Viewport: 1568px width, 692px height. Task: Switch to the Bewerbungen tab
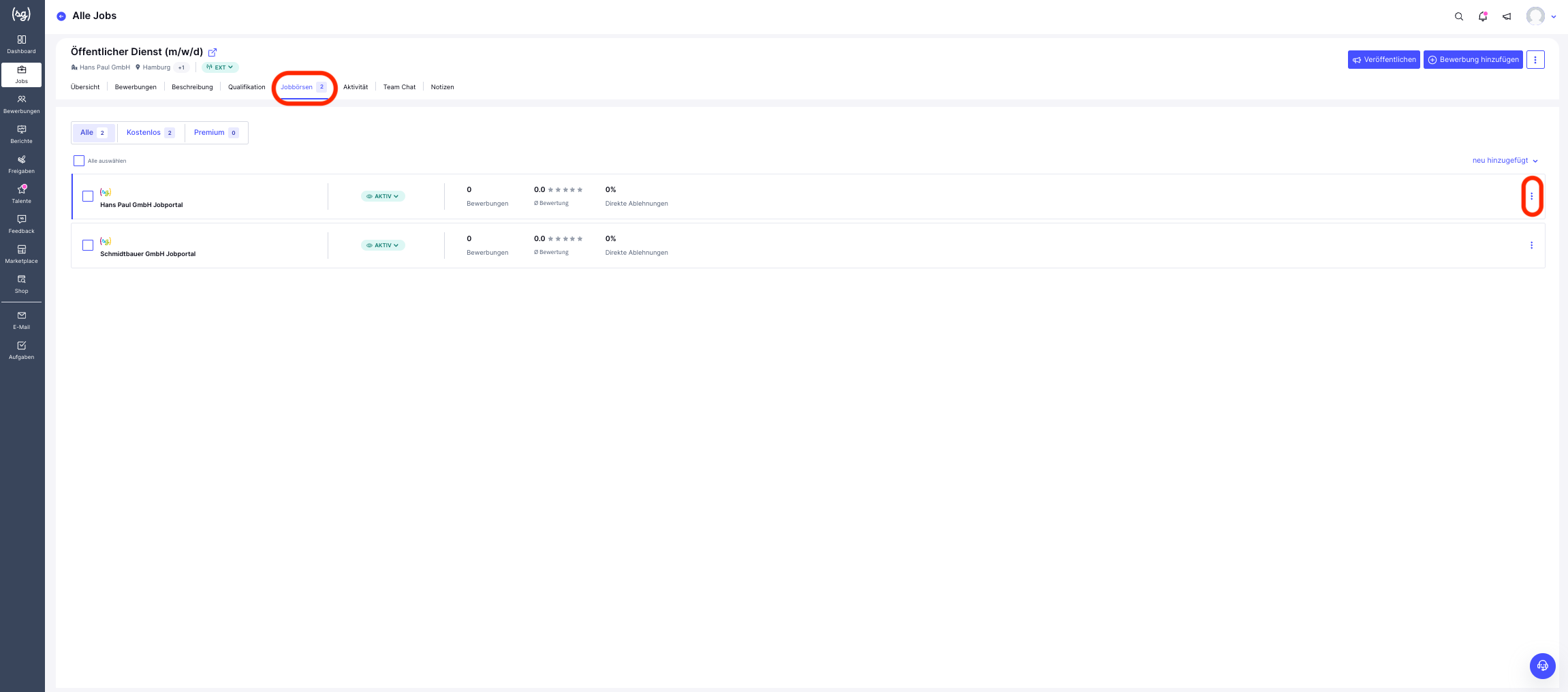(136, 87)
